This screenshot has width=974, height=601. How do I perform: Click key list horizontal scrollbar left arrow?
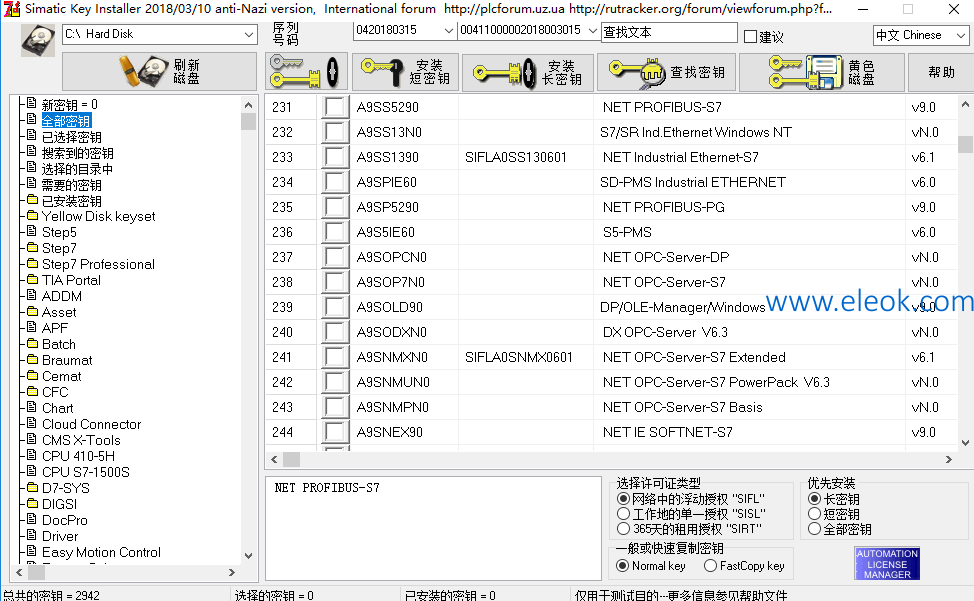(x=274, y=459)
